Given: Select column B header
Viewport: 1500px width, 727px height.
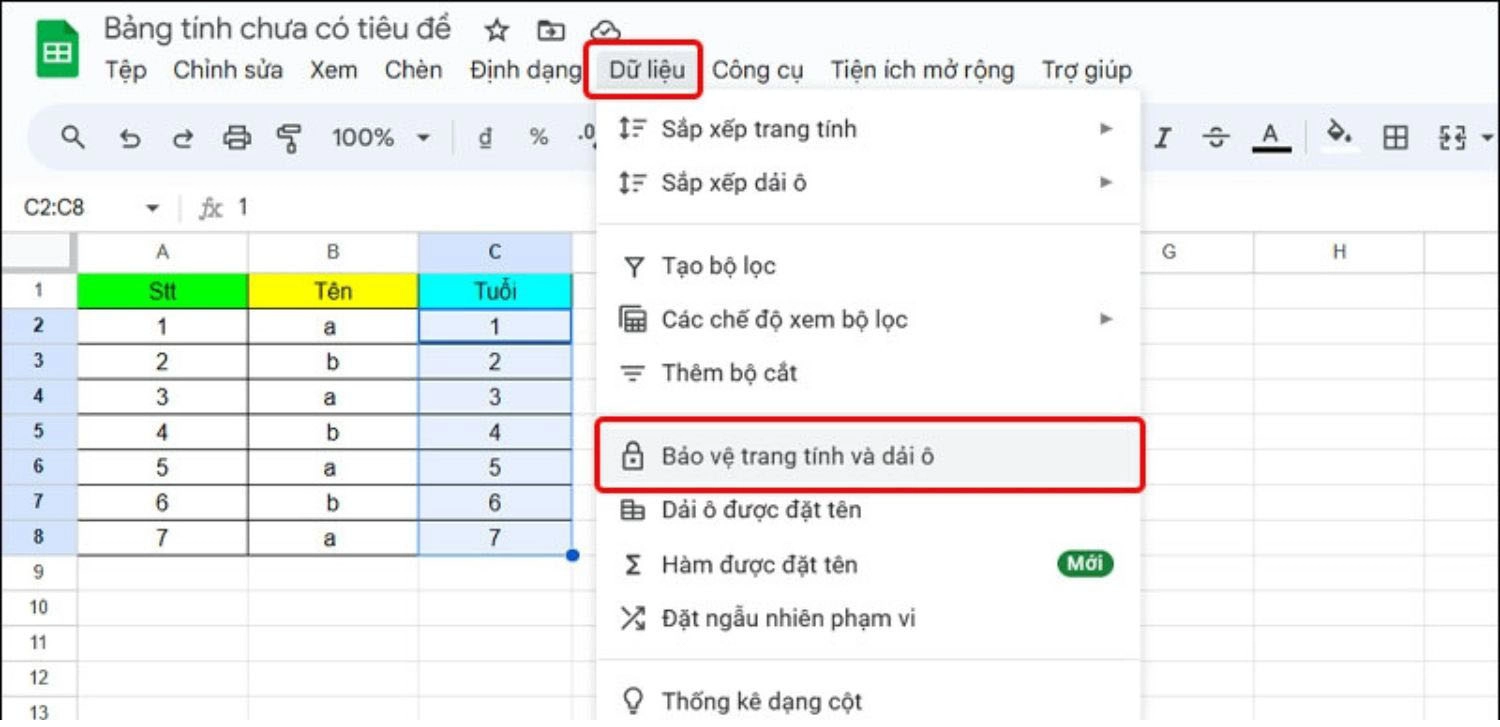Looking at the screenshot, I should pos(333,253).
